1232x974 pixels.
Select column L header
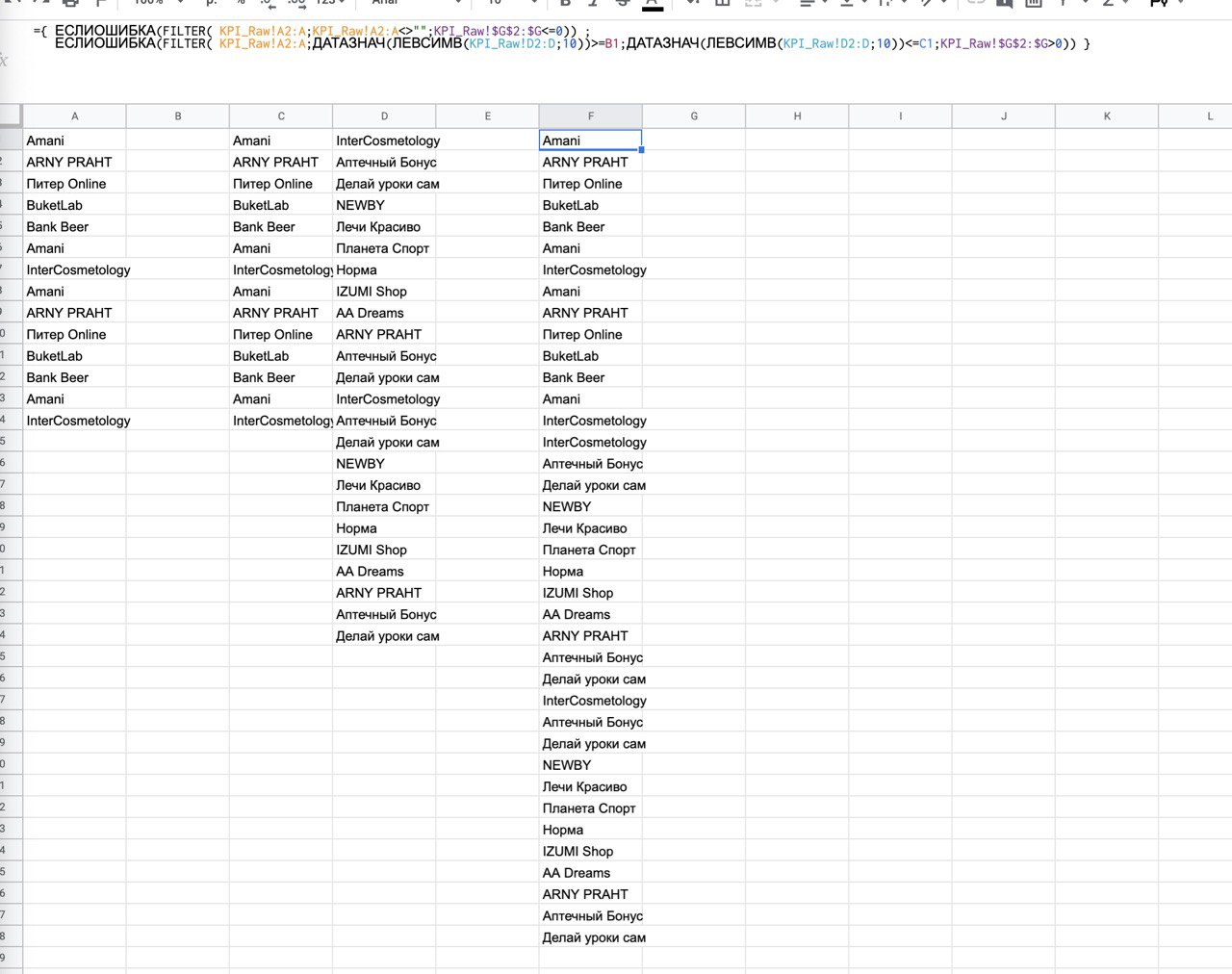(x=1195, y=115)
